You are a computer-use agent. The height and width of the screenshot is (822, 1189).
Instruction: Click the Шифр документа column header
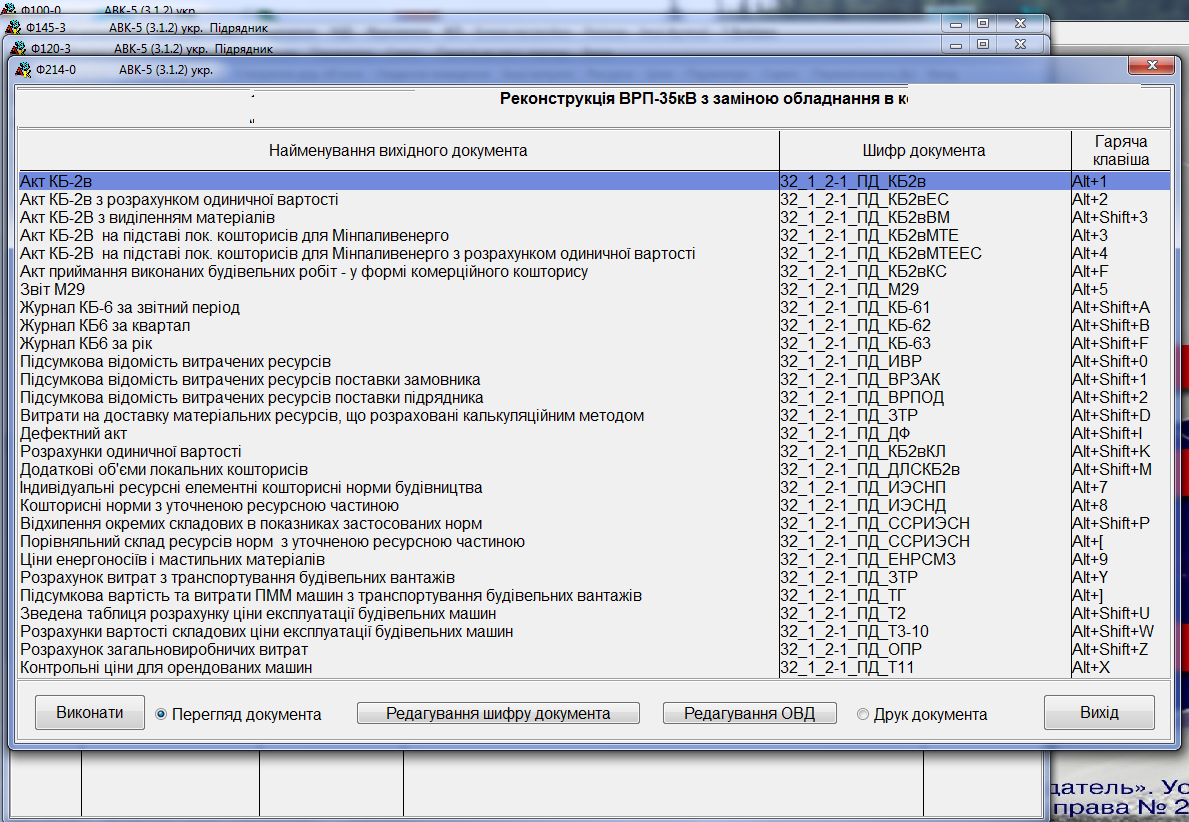coord(924,151)
